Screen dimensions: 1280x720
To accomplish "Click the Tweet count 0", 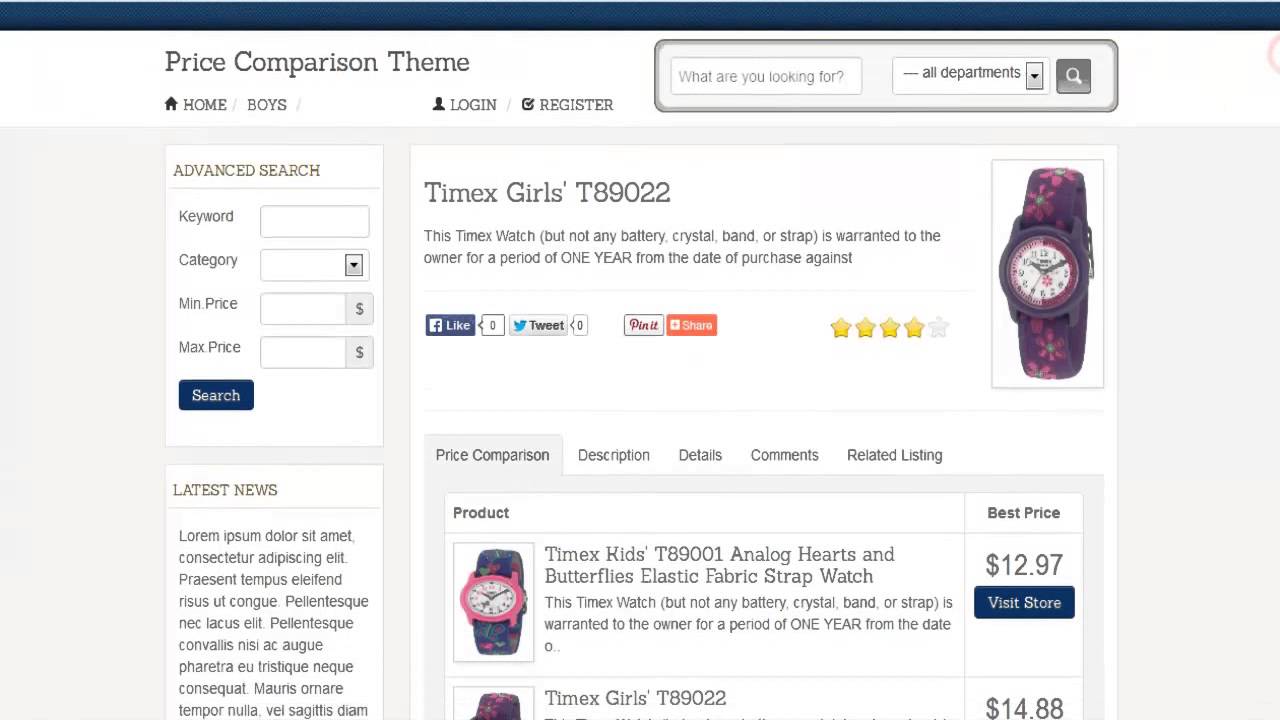I will click(579, 325).
